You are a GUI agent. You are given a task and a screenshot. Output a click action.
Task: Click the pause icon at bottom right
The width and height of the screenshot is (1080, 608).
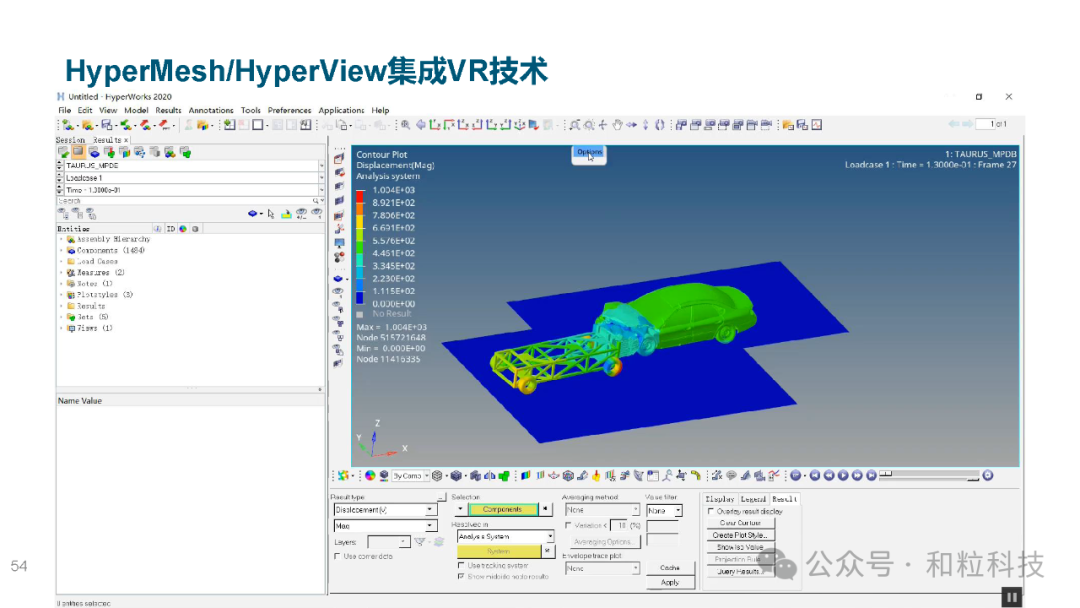click(x=1012, y=597)
